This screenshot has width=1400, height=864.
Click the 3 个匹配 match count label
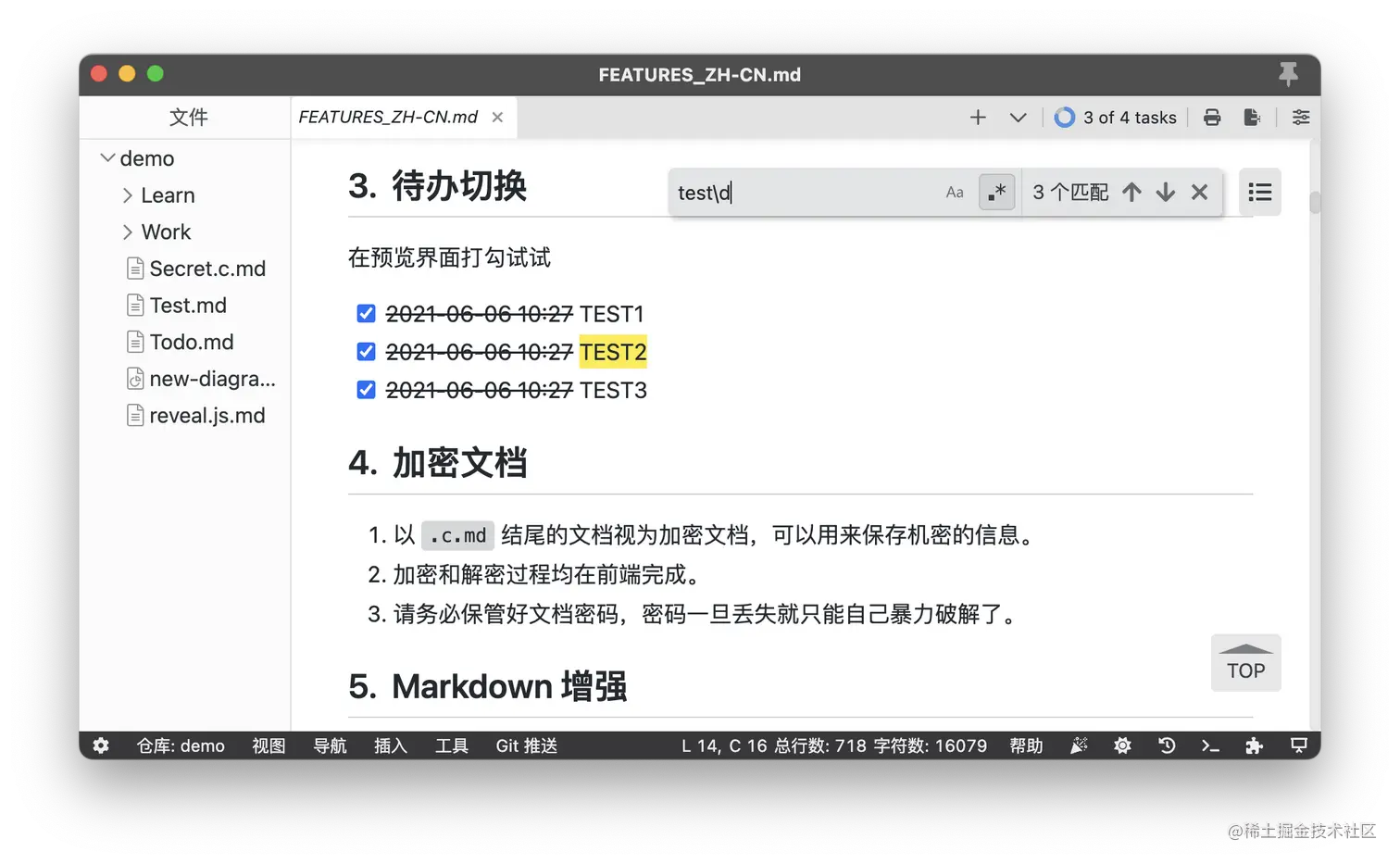(1070, 193)
